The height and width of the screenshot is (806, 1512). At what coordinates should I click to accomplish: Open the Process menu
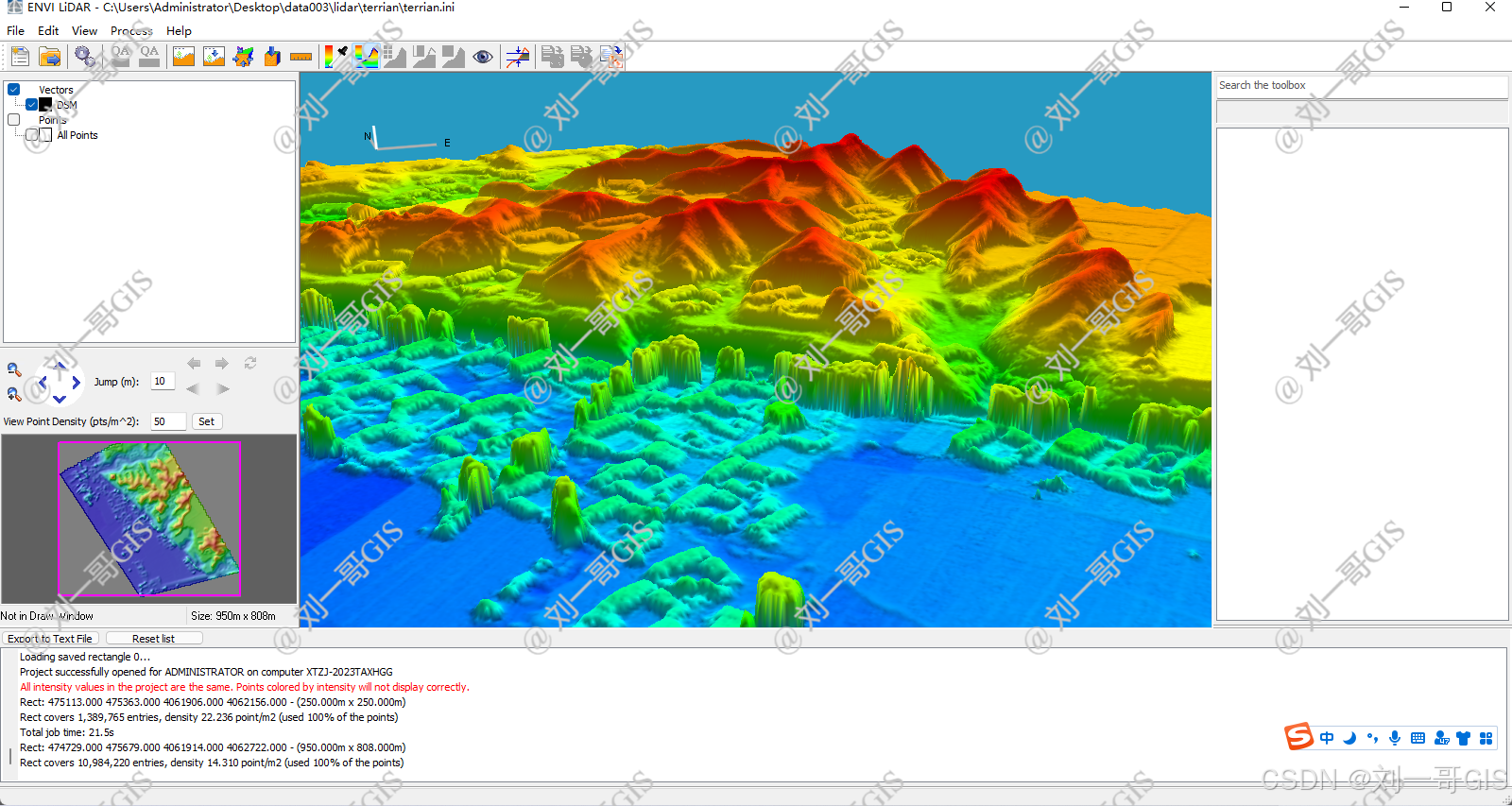[131, 30]
